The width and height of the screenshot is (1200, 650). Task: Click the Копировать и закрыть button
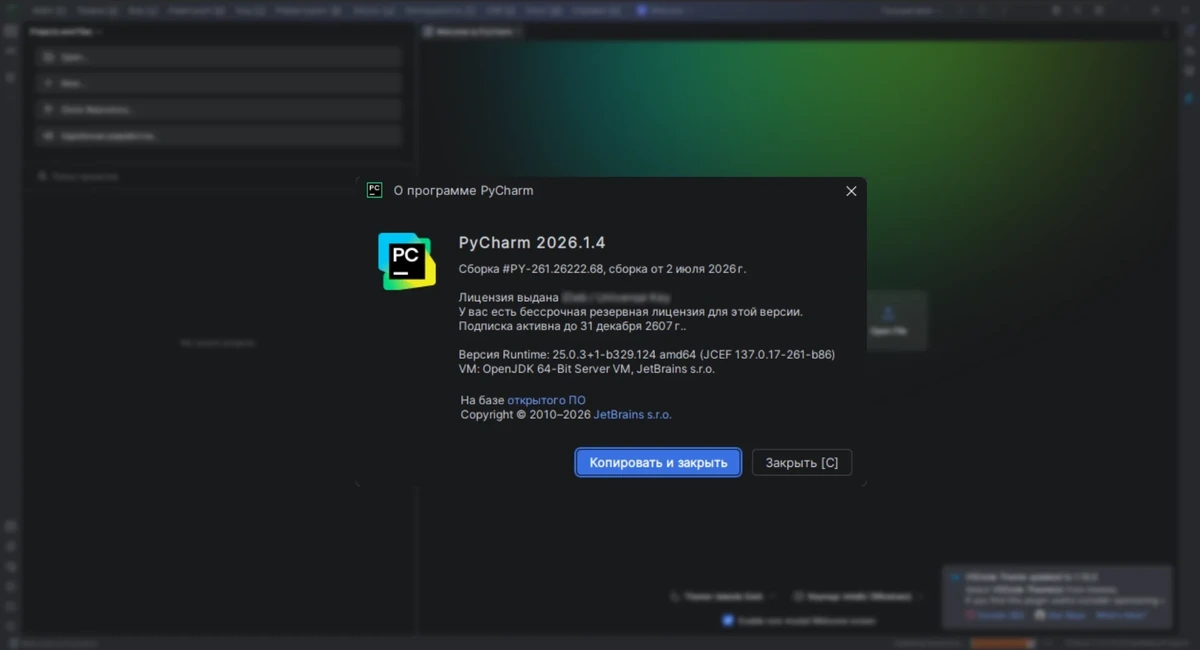point(658,462)
